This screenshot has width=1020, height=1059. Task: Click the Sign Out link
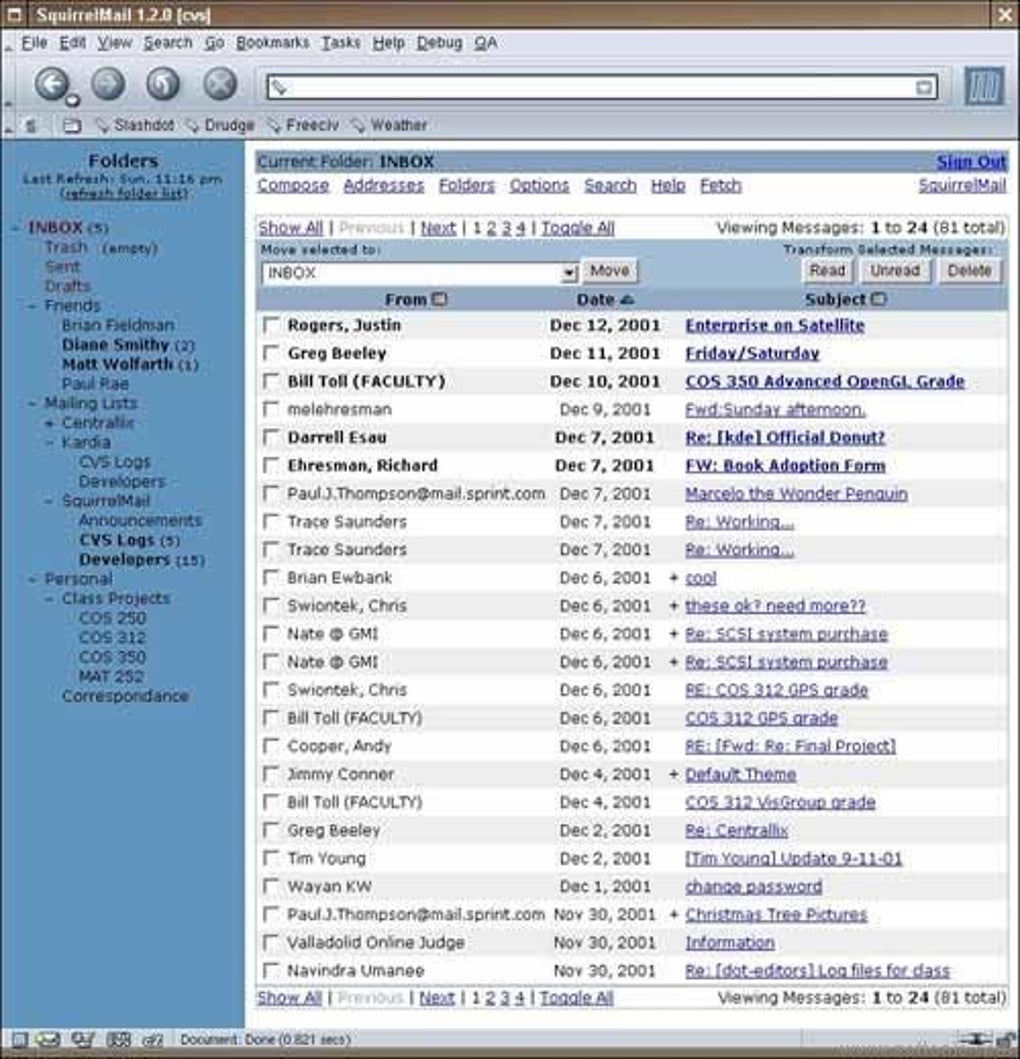pos(971,161)
